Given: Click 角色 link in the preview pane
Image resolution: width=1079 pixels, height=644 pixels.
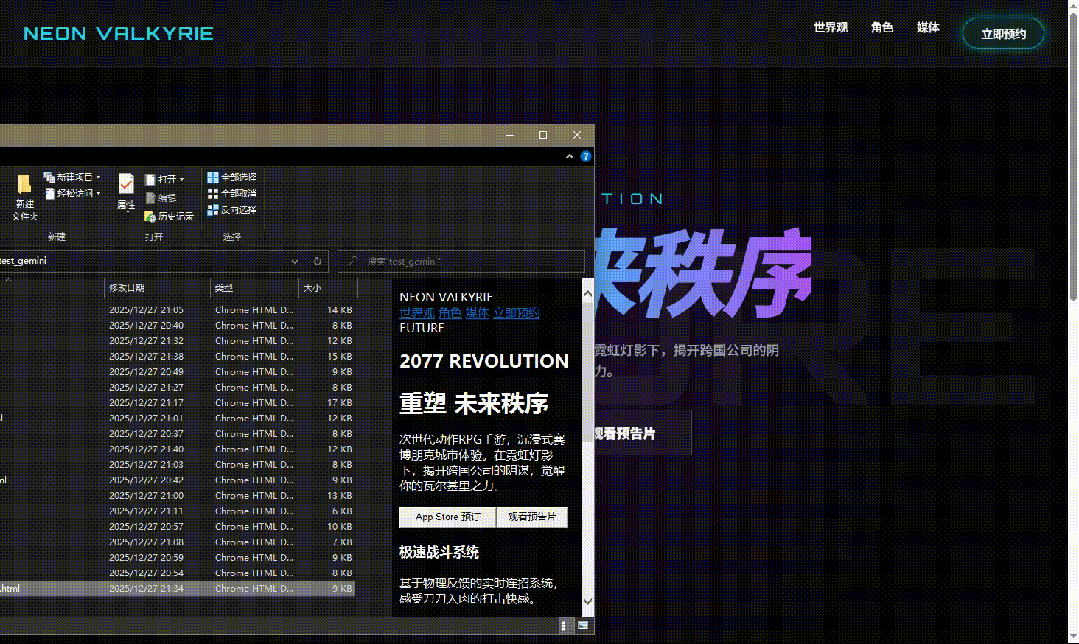Looking at the screenshot, I should 450,313.
